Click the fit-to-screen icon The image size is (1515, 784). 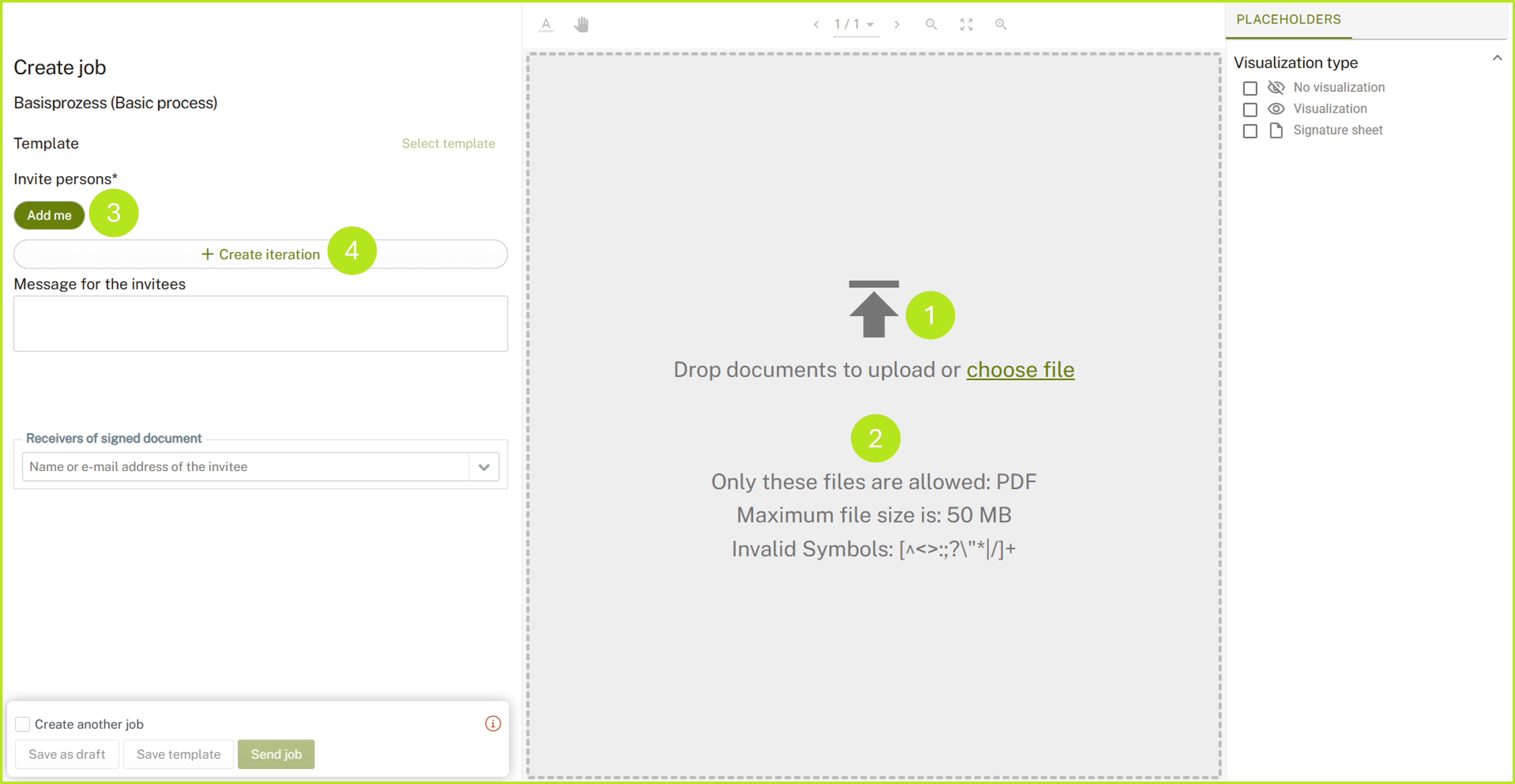[966, 25]
